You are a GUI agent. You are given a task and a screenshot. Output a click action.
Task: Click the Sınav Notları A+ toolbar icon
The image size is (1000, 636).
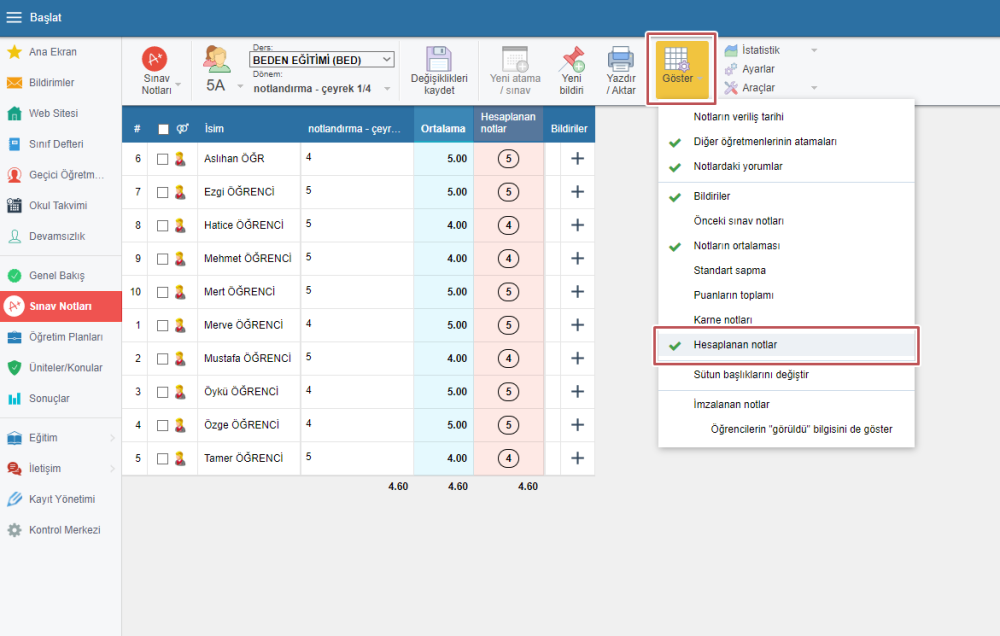(x=155, y=59)
